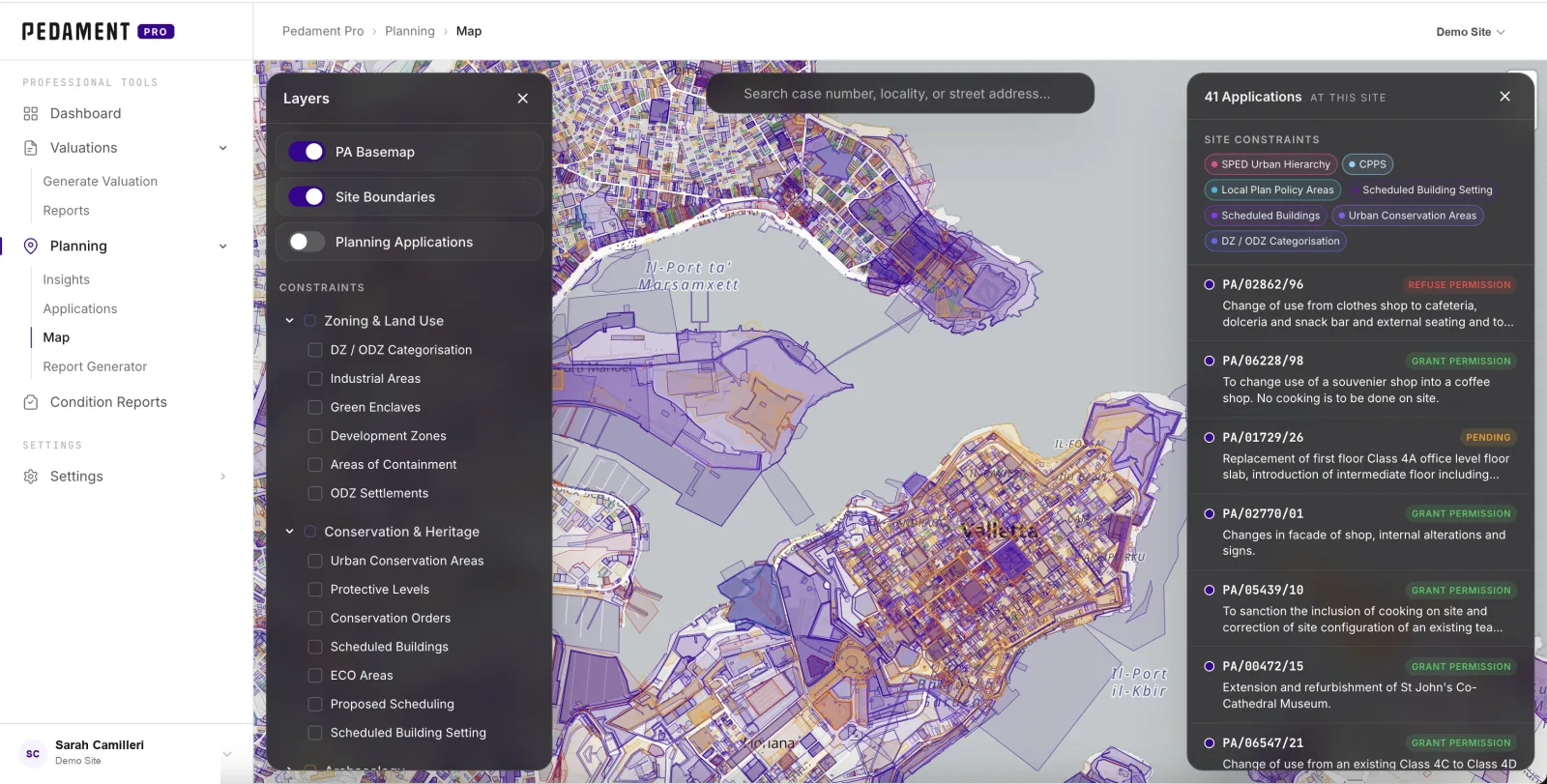1547x784 pixels.
Task: Close the Layers panel
Action: point(523,99)
